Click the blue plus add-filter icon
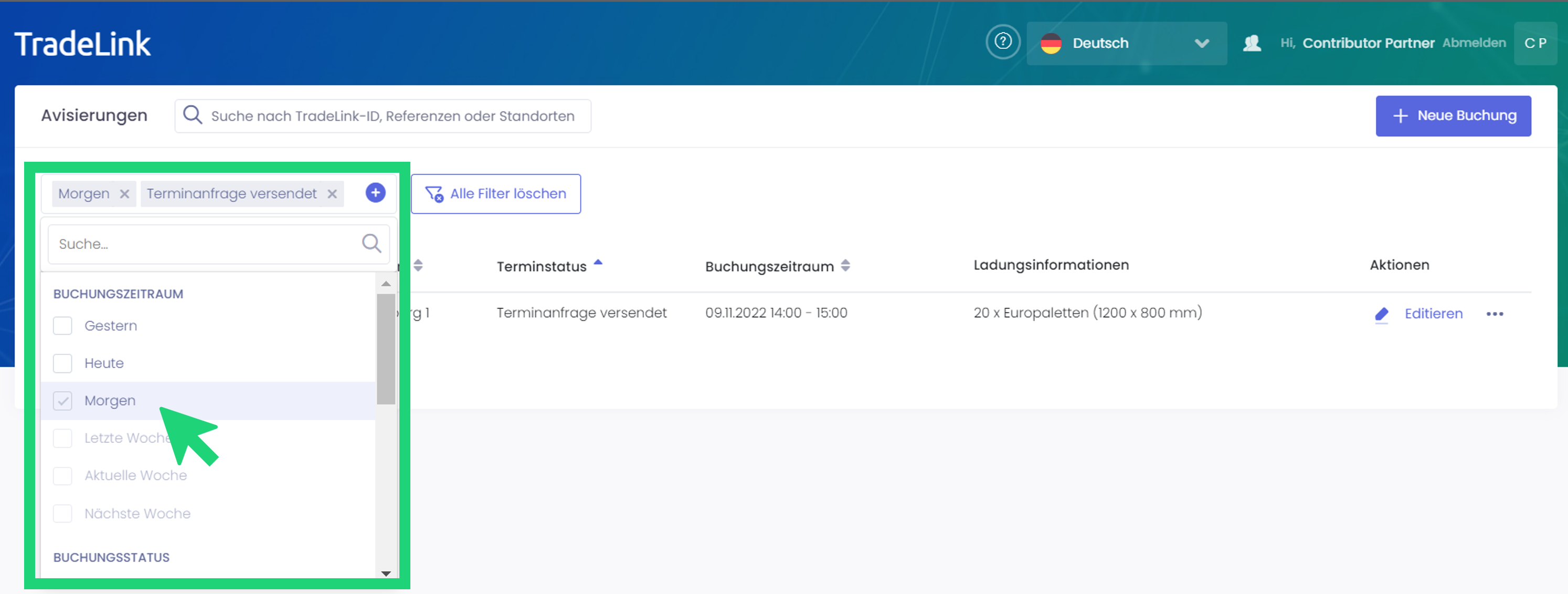1568x594 pixels. (x=375, y=193)
